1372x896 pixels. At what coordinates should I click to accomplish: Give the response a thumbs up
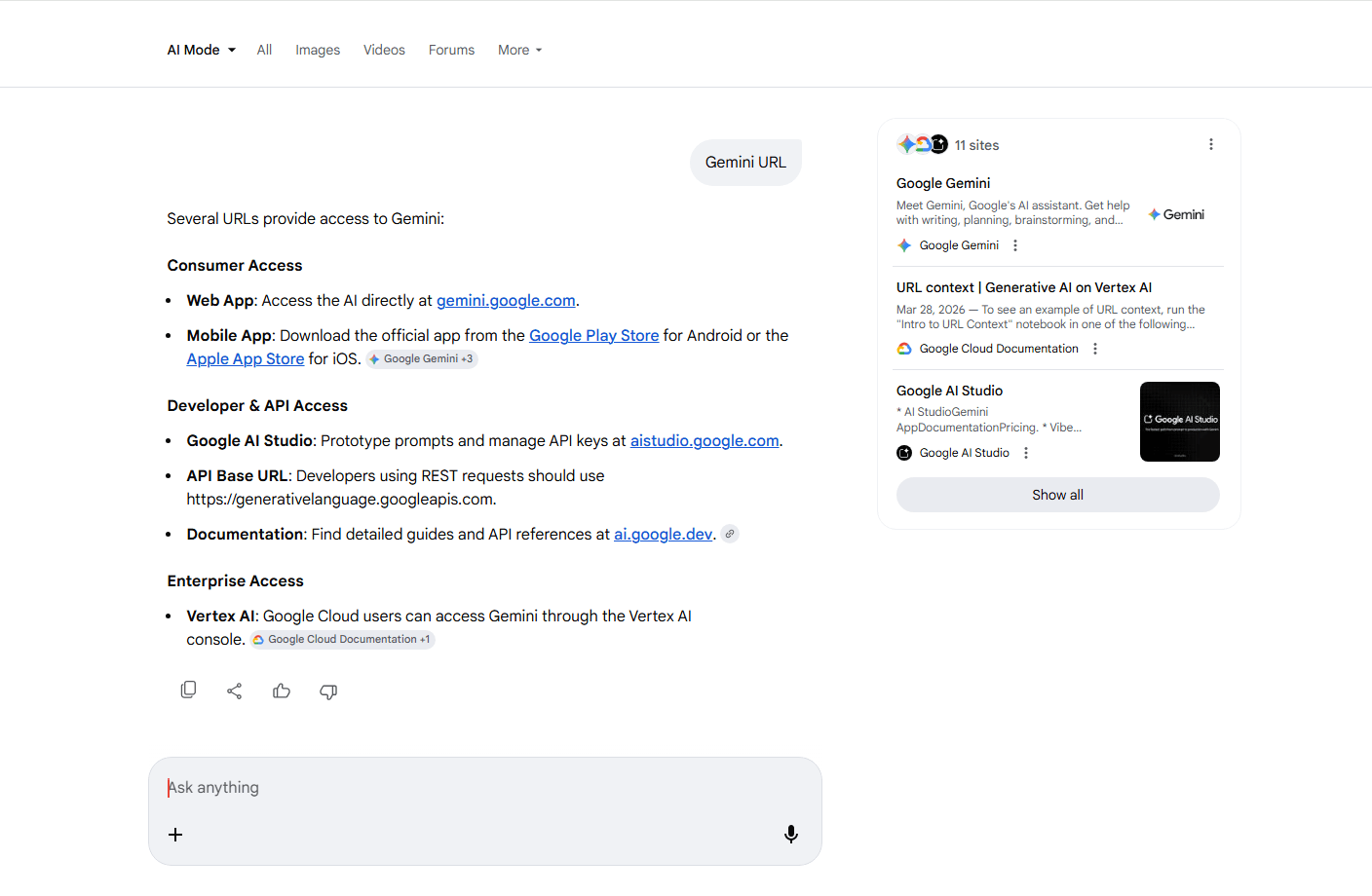pyautogui.click(x=282, y=691)
